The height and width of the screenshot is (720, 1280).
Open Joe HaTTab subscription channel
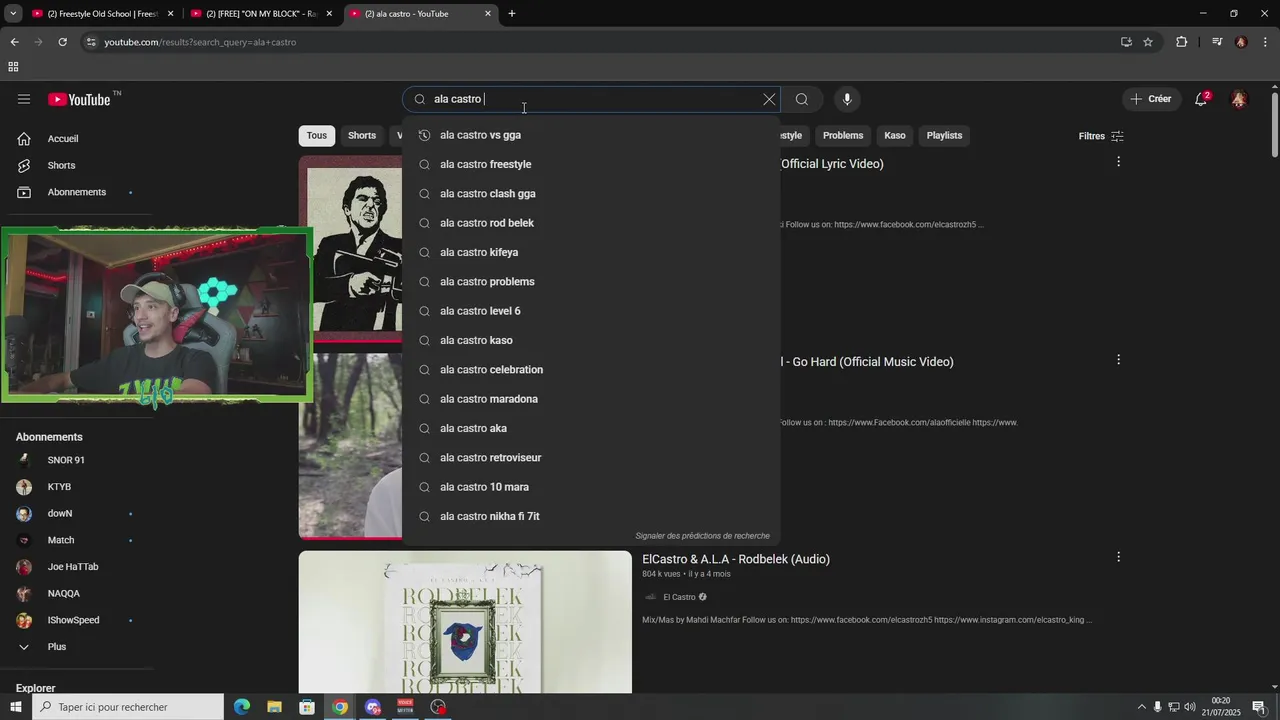(x=75, y=567)
